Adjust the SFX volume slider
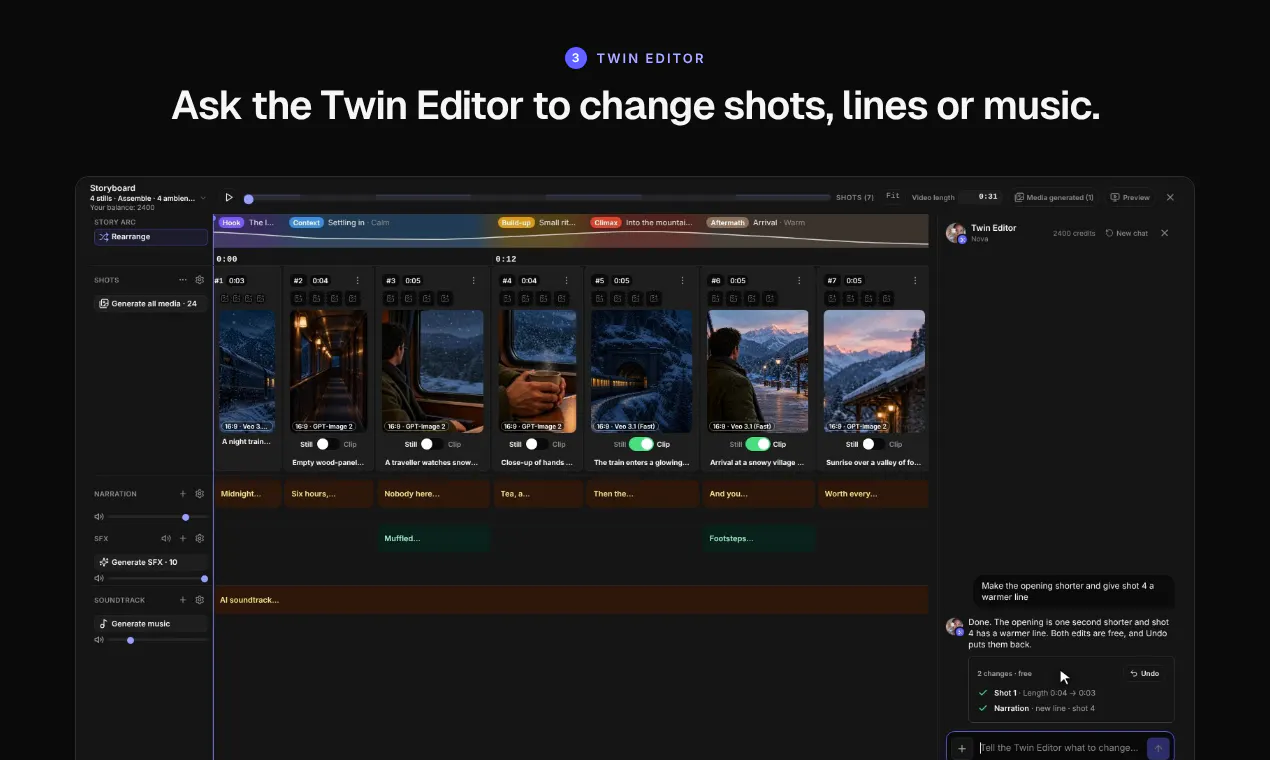The height and width of the screenshot is (760, 1270). [158, 578]
